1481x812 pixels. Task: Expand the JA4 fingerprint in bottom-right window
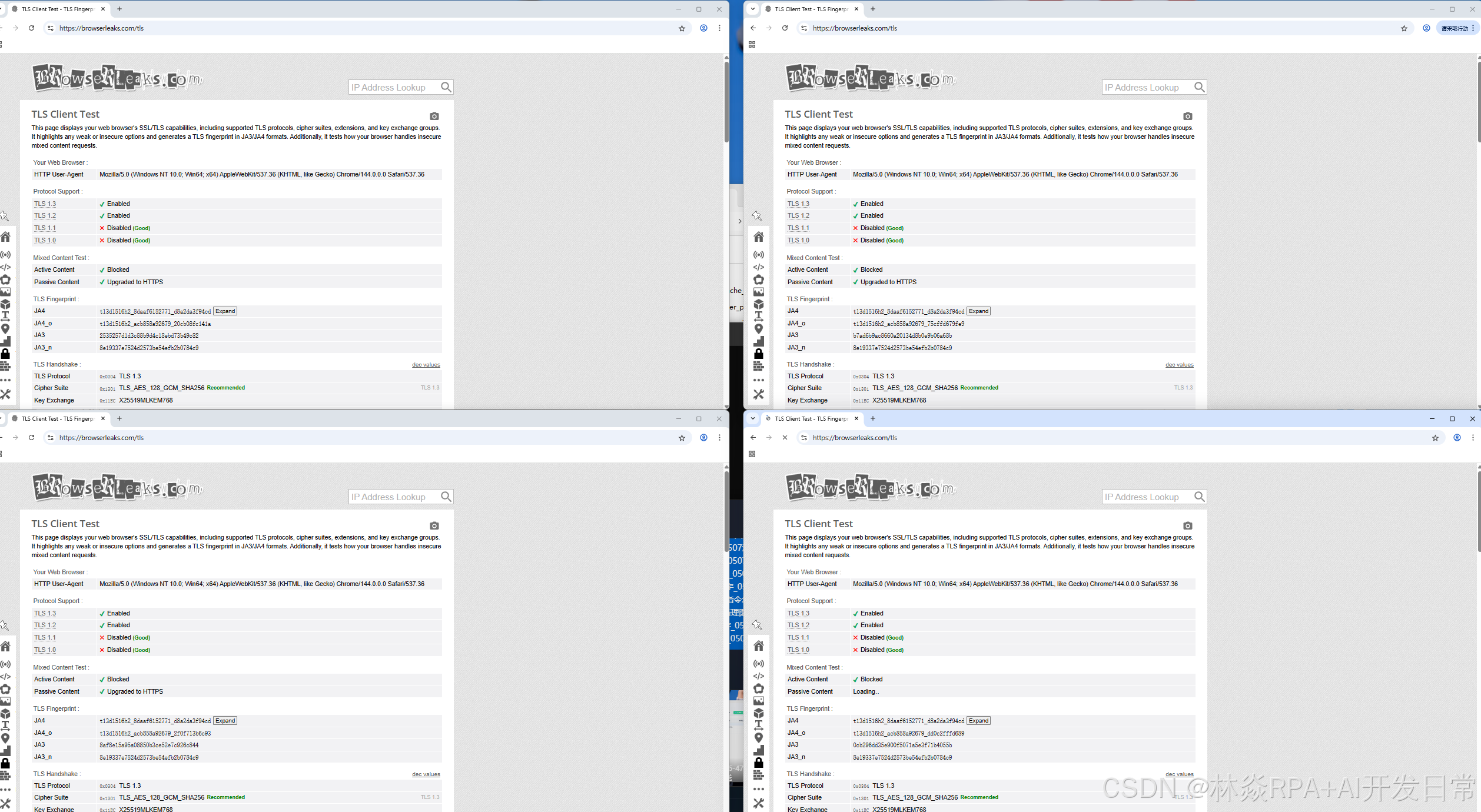click(x=978, y=721)
